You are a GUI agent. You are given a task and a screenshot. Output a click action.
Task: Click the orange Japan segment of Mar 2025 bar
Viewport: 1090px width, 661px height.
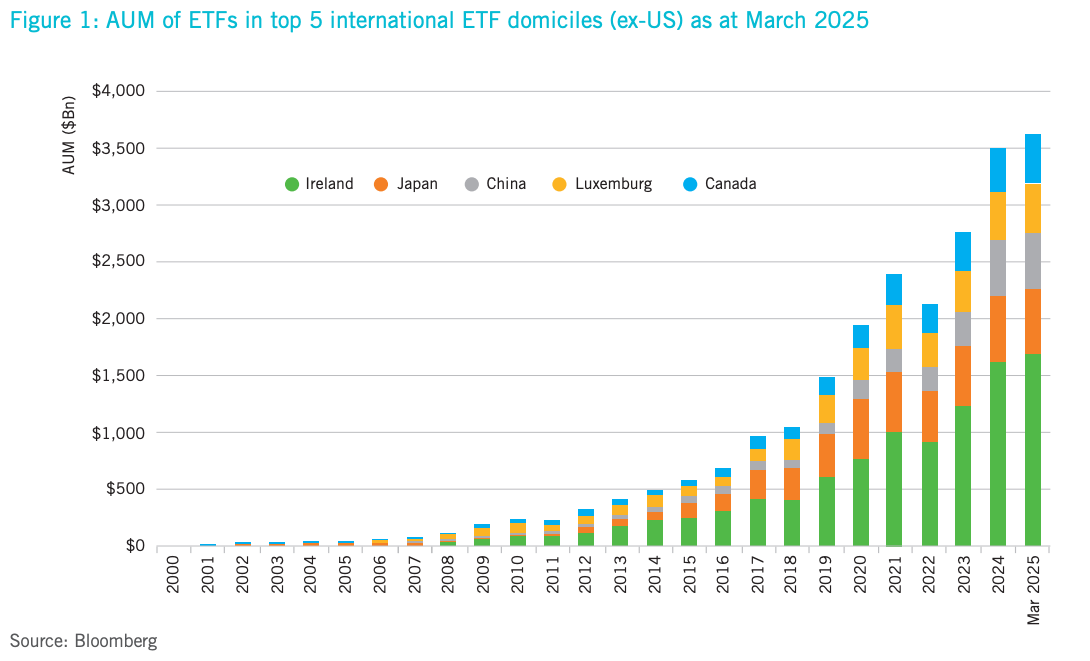click(1033, 322)
